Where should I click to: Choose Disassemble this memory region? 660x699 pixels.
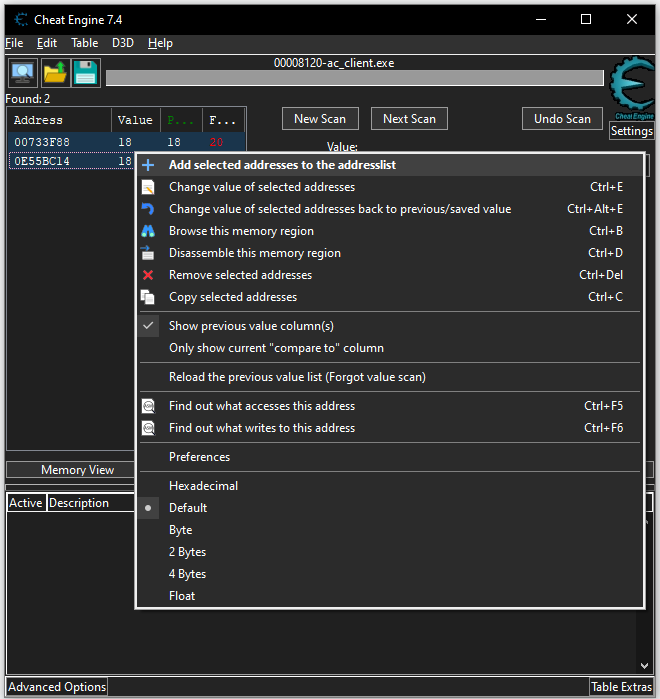(390, 253)
